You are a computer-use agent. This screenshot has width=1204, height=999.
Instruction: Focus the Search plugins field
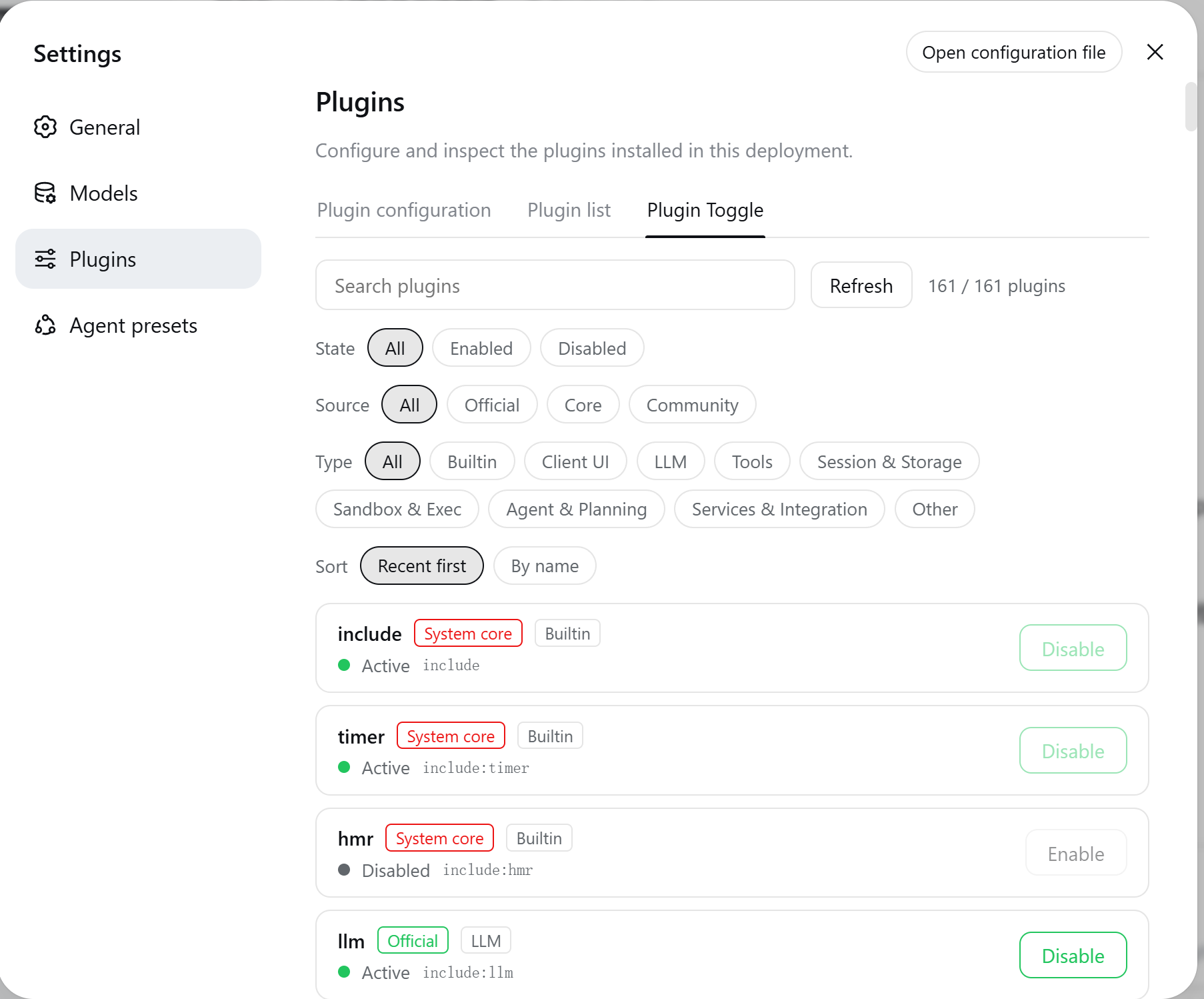pos(555,285)
